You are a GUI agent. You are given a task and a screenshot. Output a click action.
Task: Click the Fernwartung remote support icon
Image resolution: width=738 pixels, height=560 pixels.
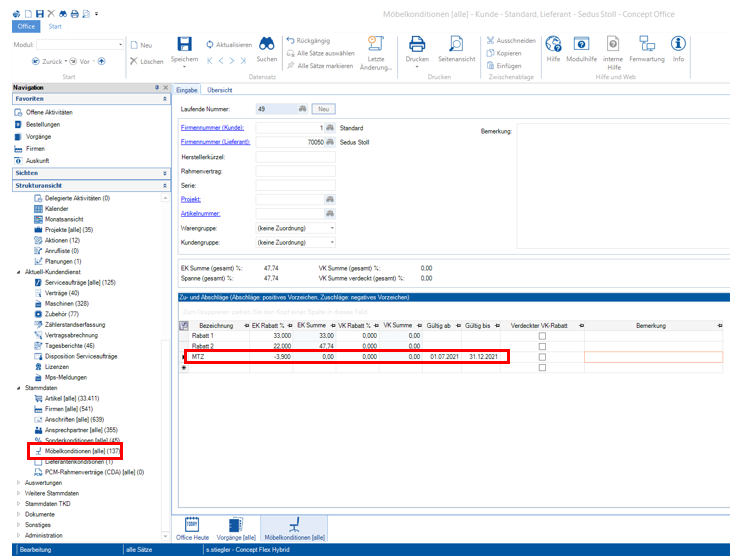646,45
